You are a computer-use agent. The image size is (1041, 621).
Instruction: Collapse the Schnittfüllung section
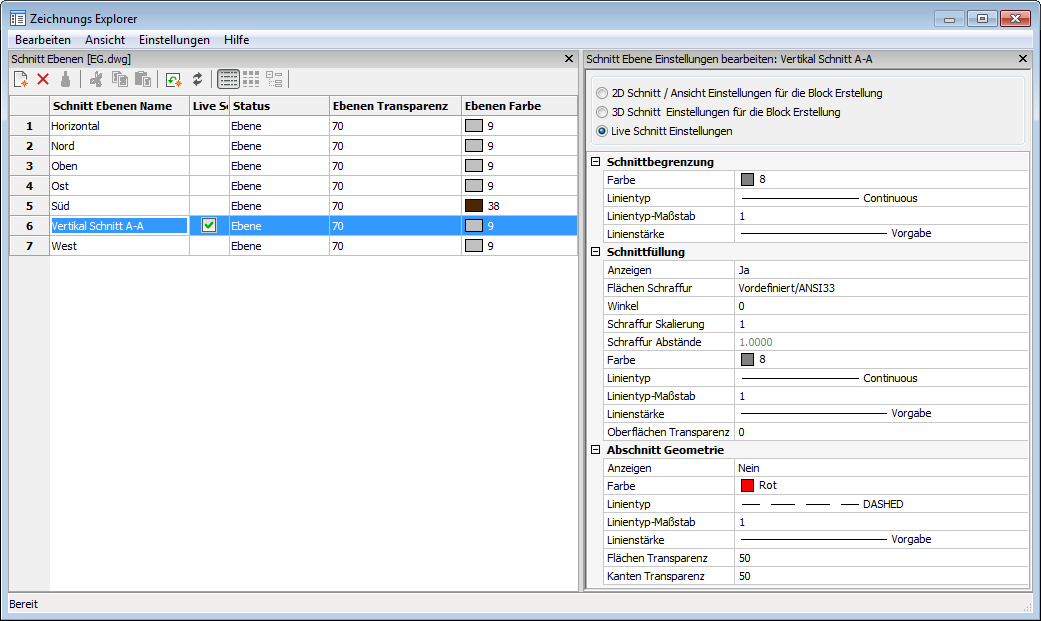[596, 252]
